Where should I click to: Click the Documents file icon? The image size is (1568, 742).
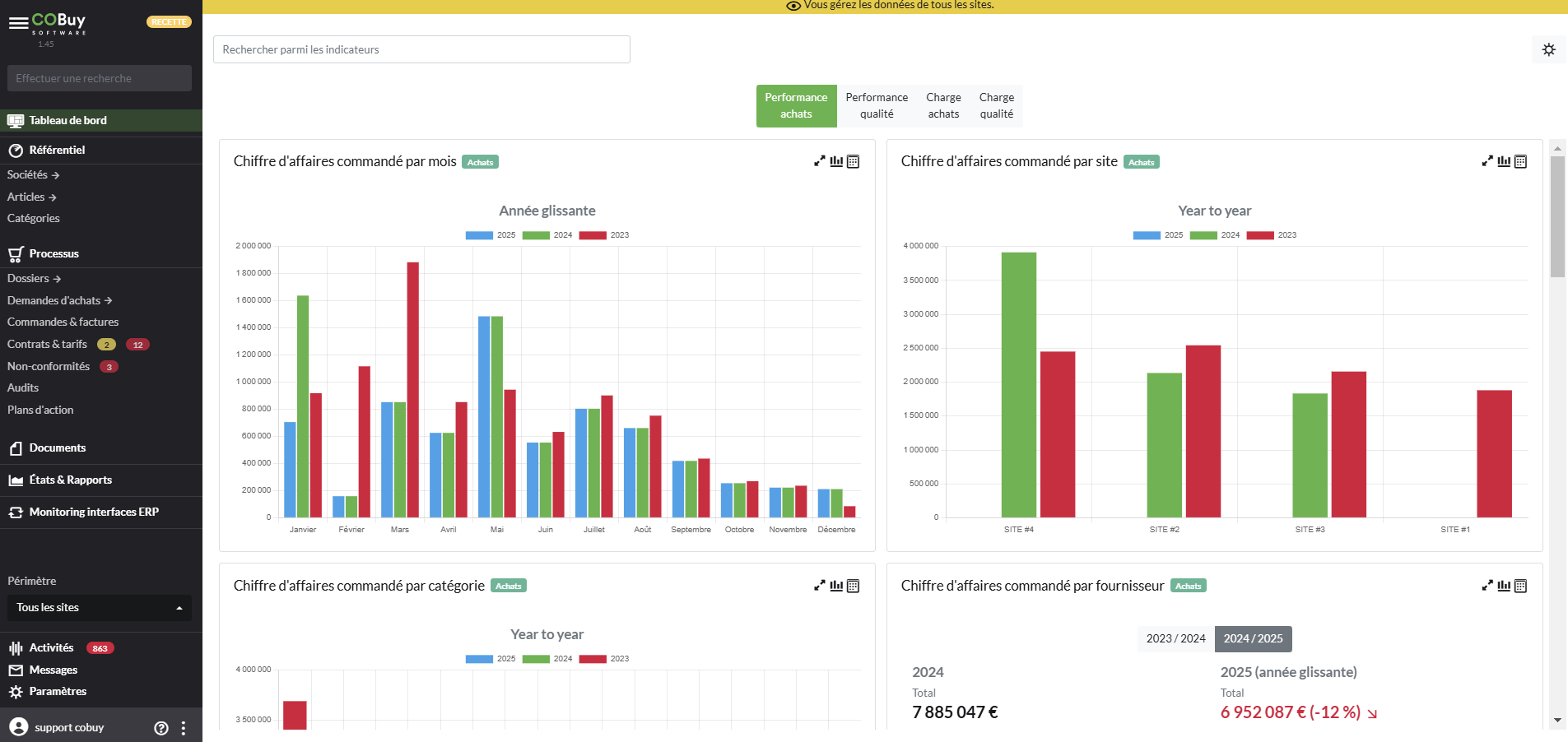16,448
